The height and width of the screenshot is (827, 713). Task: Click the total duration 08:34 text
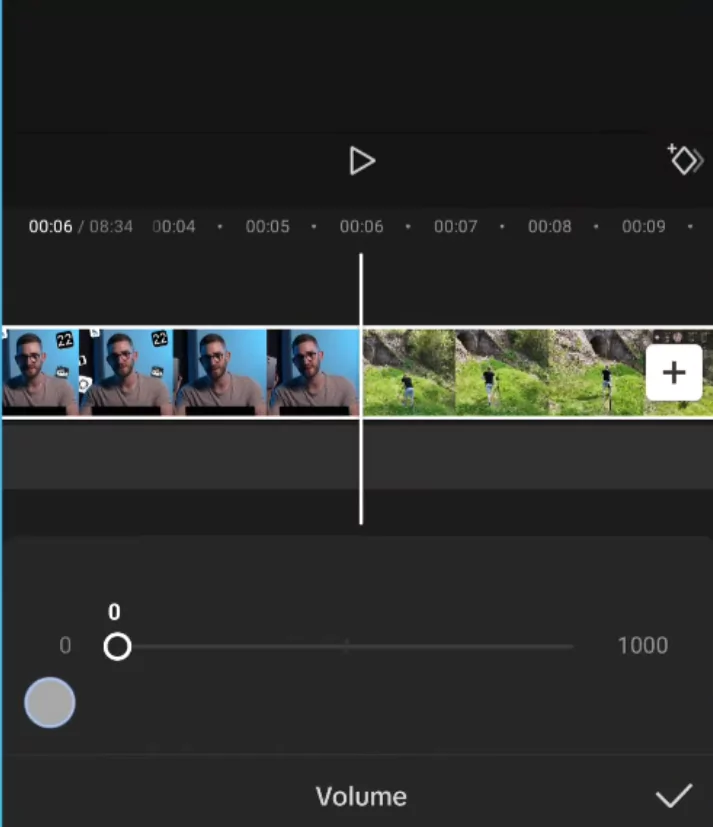click(x=111, y=226)
